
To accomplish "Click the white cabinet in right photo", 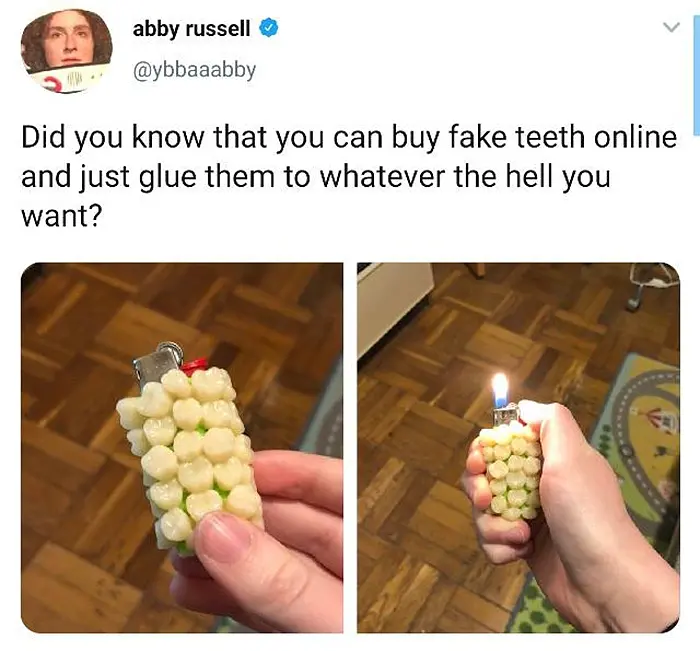I will 394,304.
